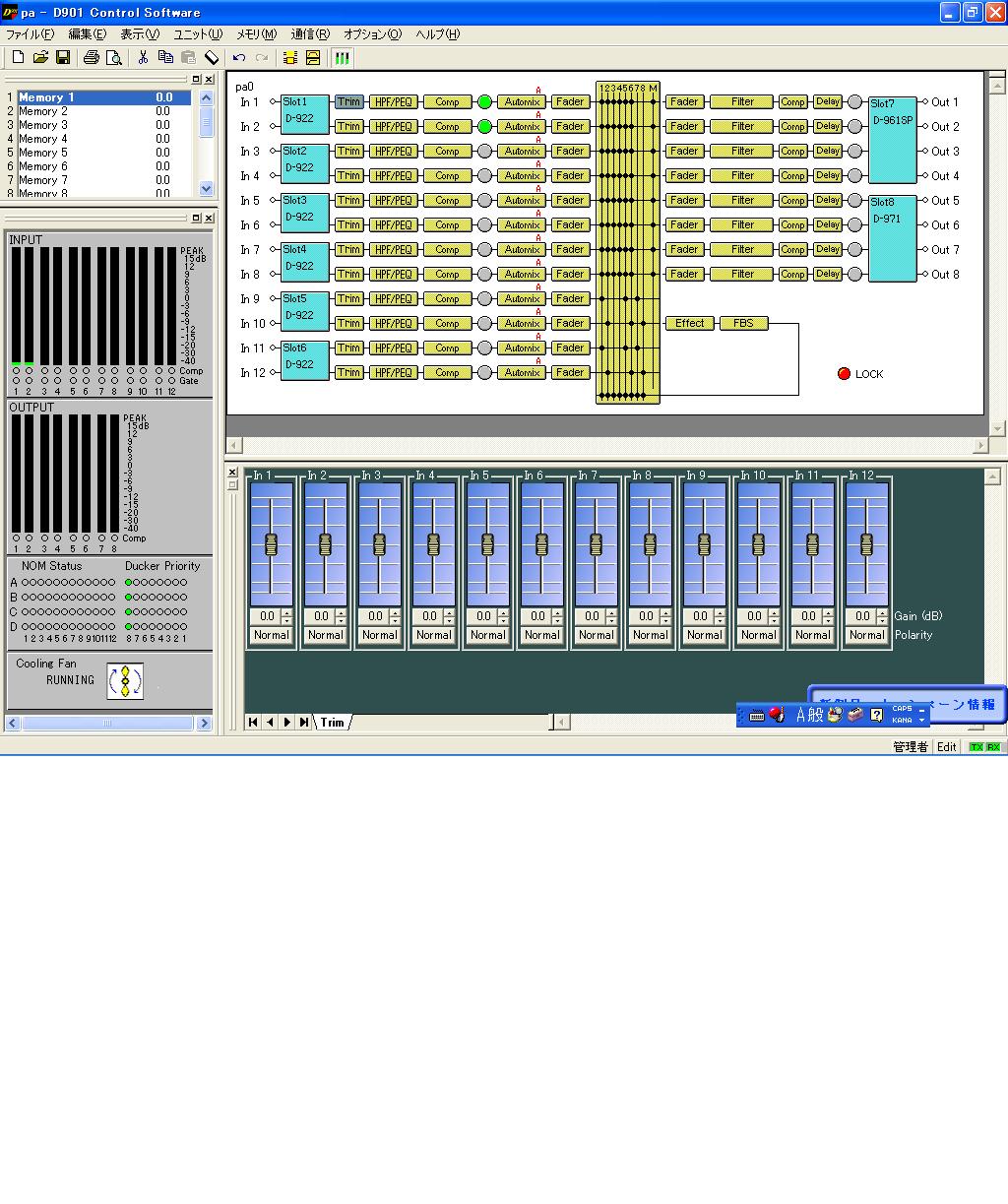Float the meter panel window
This screenshot has height=1204, width=1008.
tap(196, 218)
